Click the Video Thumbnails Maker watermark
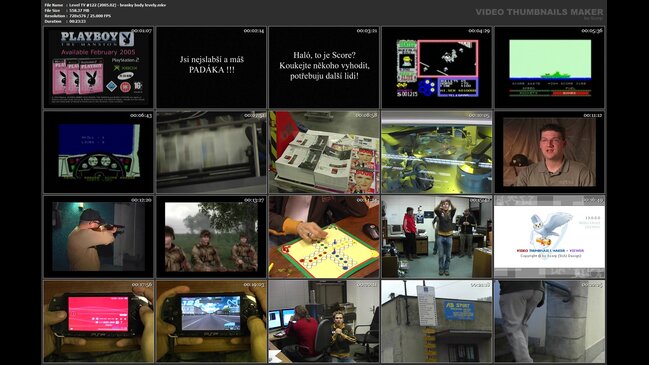Image resolution: width=649 pixels, height=365 pixels. pos(539,13)
